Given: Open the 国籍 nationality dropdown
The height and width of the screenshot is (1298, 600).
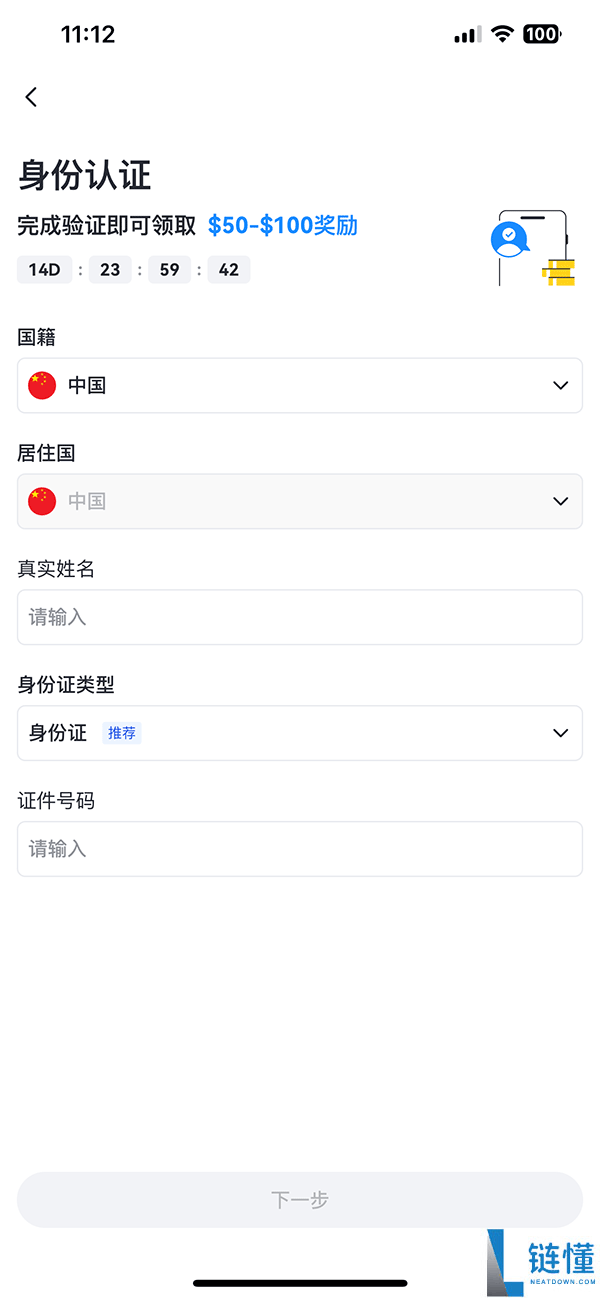Looking at the screenshot, I should (559, 385).
